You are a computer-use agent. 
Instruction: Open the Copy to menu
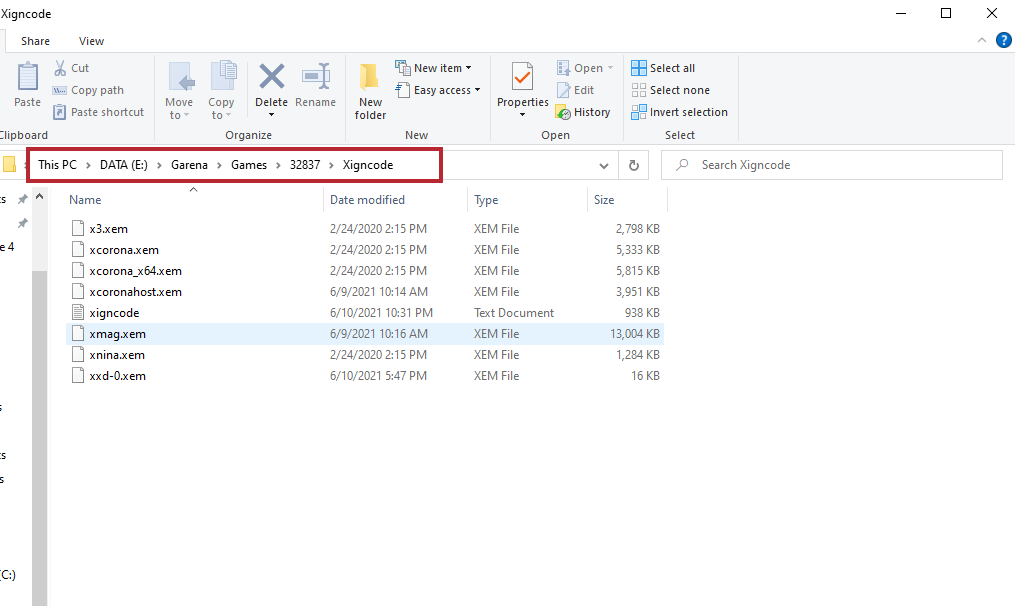[221, 92]
